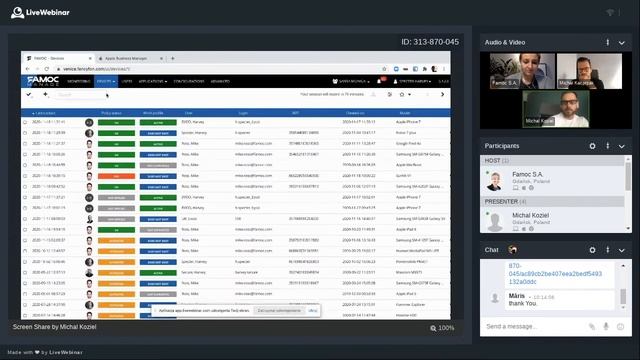Open the browser profile avatar icon
Viewport: 640px width, 360px height.
click(434, 69)
